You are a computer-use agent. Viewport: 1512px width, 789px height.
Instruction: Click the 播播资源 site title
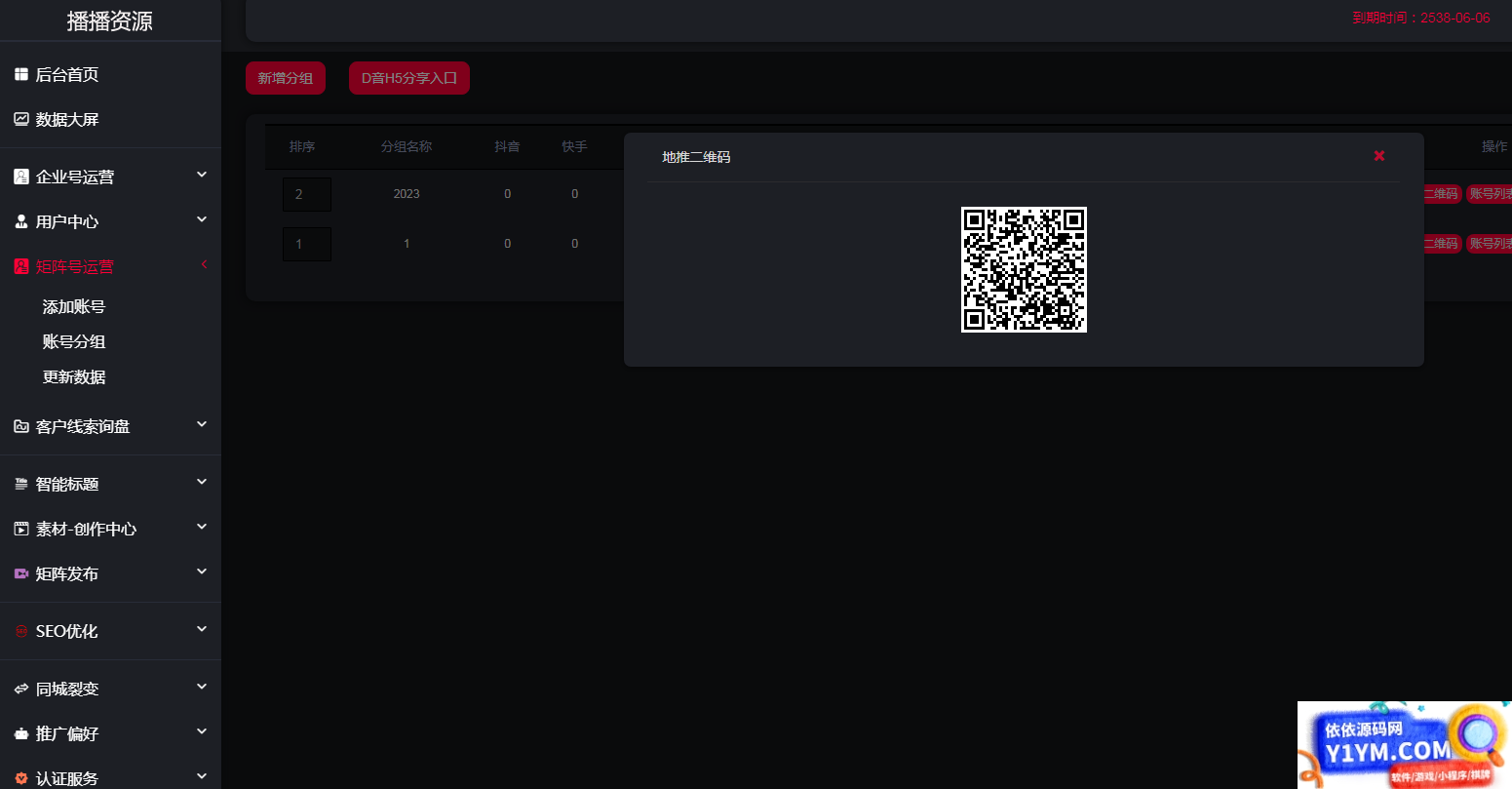point(110,21)
